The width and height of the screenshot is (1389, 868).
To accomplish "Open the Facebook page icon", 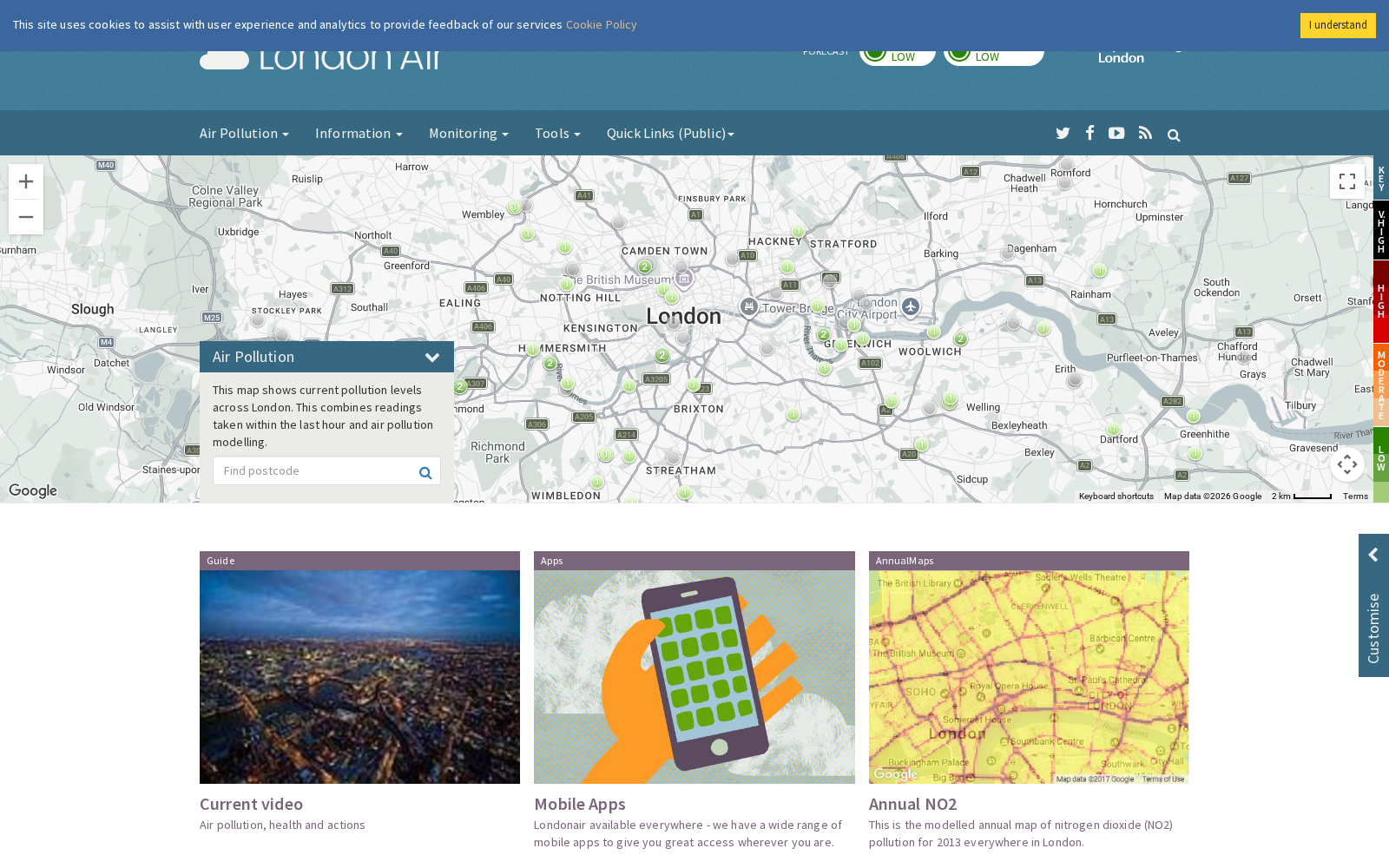I will (x=1089, y=133).
